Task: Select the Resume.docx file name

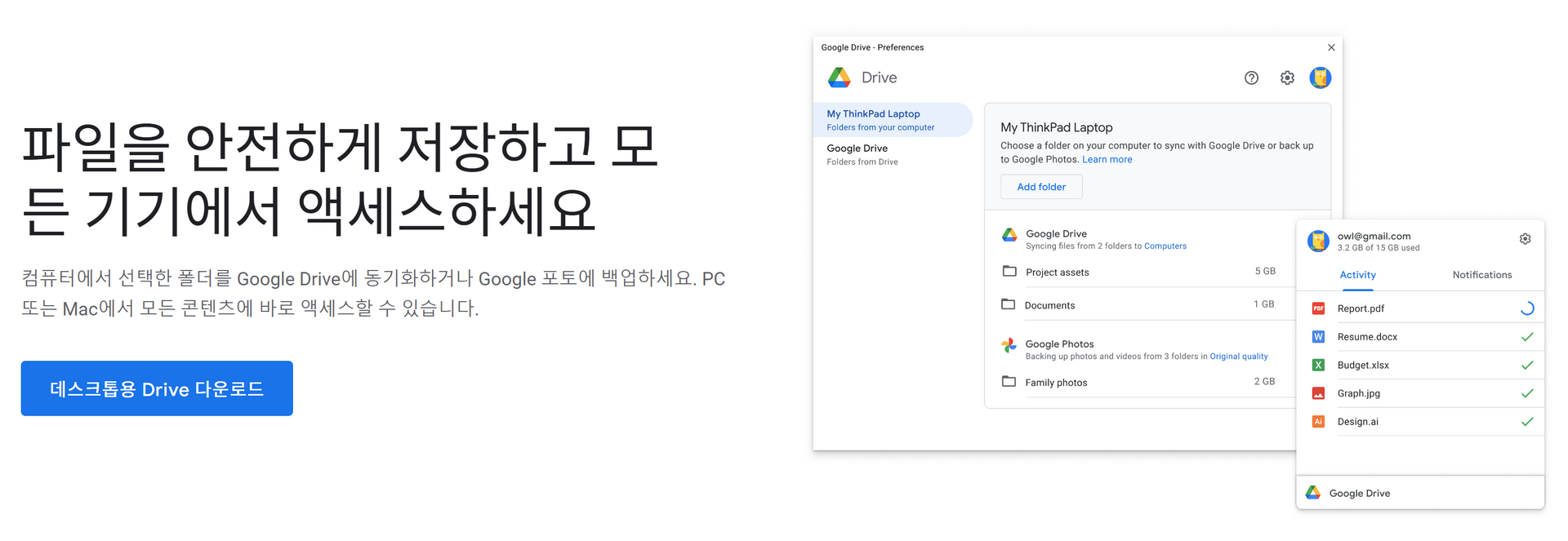Action: pos(1367,337)
